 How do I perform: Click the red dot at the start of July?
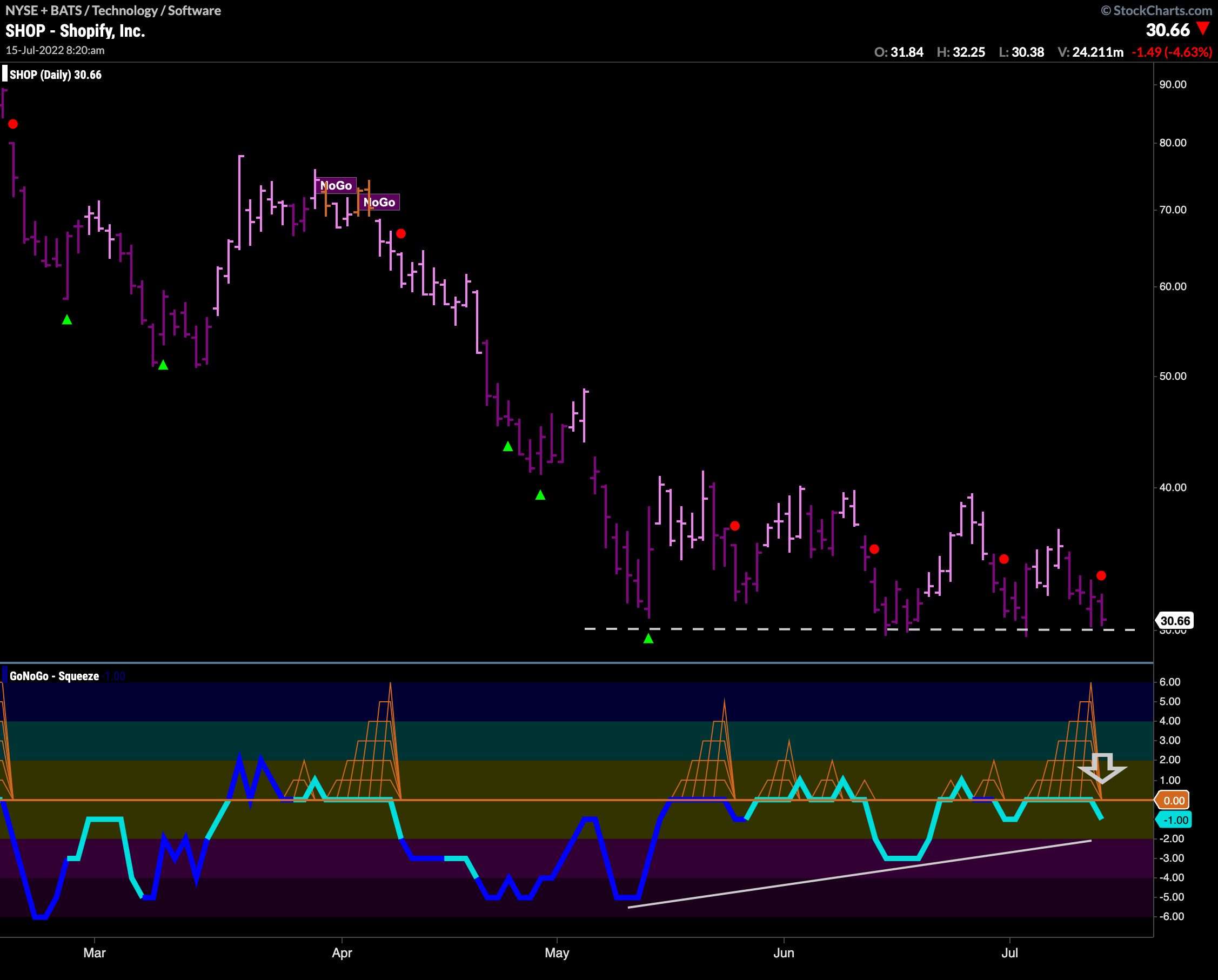point(1003,559)
